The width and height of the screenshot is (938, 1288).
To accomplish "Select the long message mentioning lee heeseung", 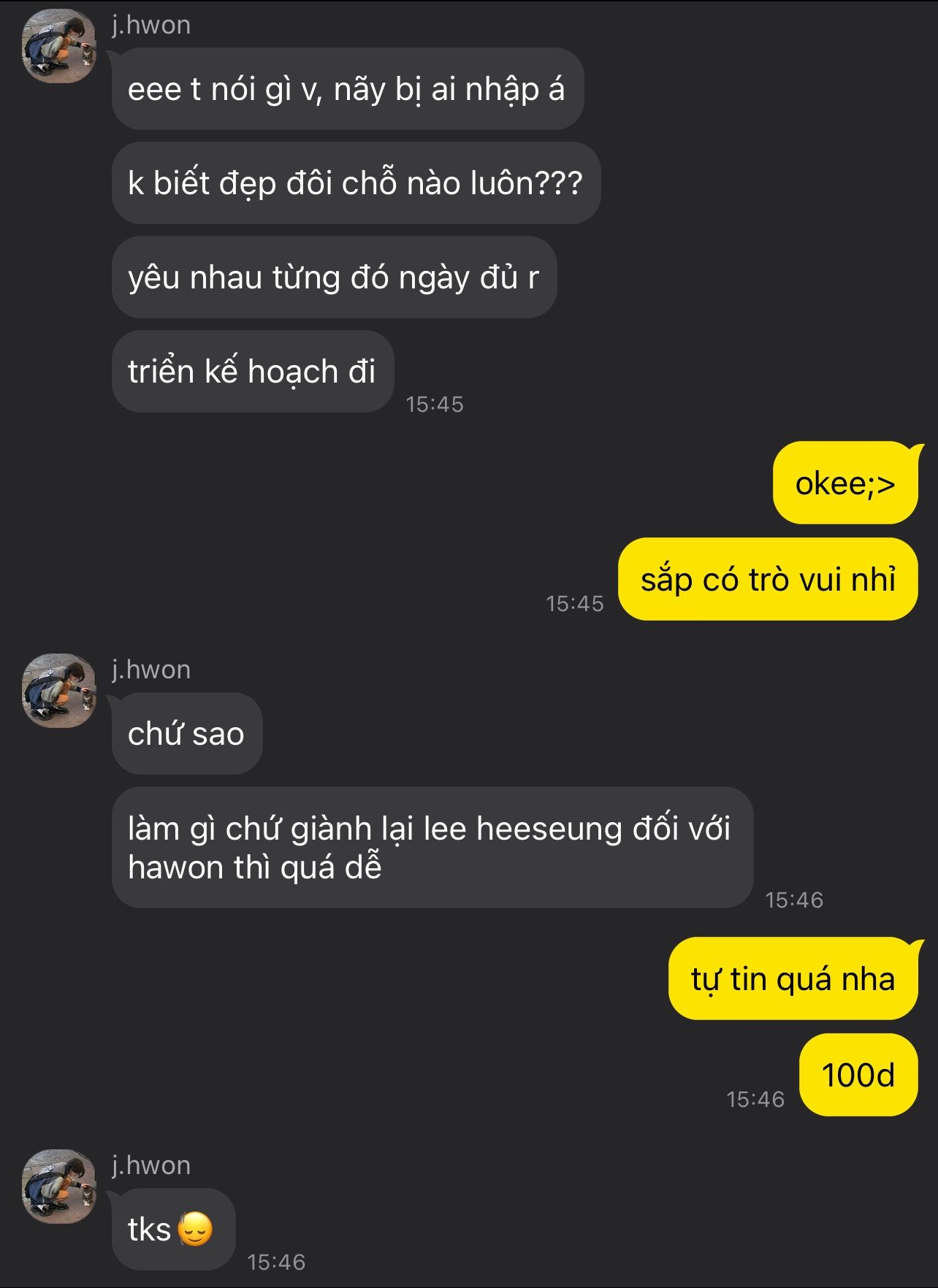I will (432, 848).
